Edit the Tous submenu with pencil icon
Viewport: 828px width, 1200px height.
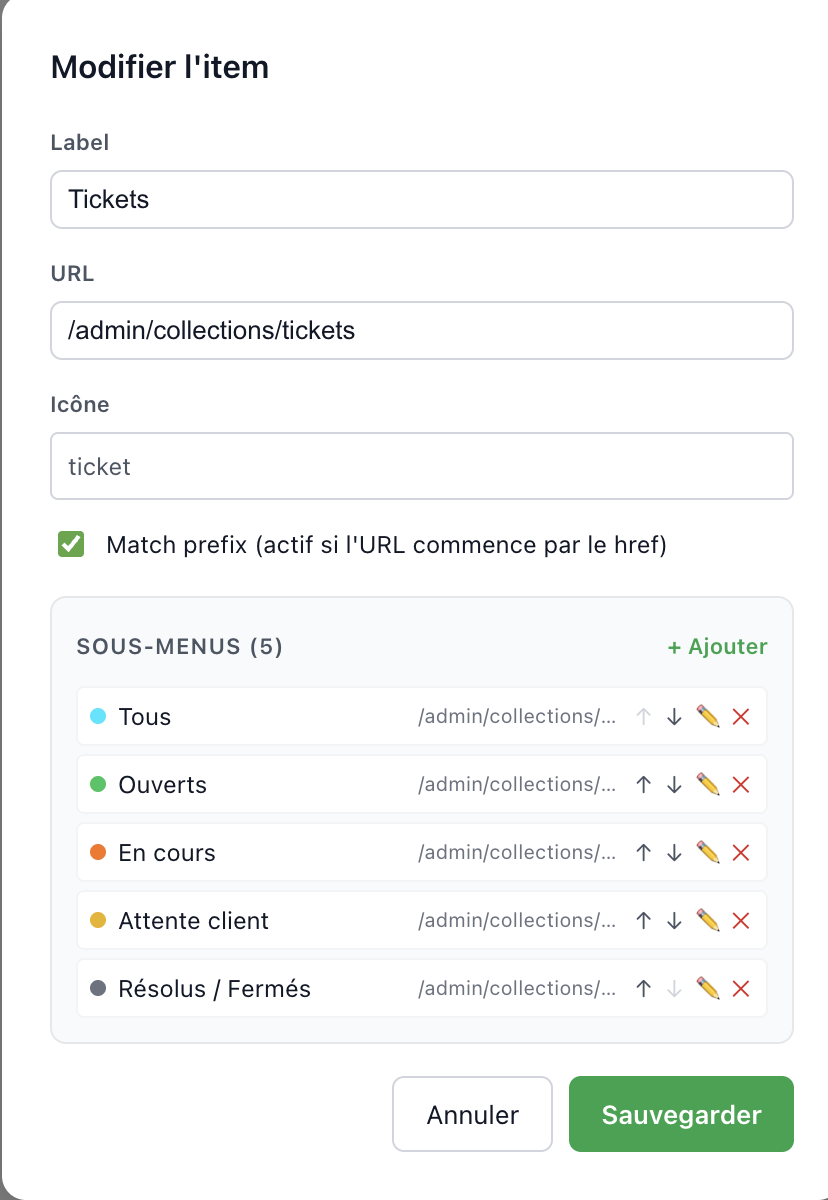point(708,716)
